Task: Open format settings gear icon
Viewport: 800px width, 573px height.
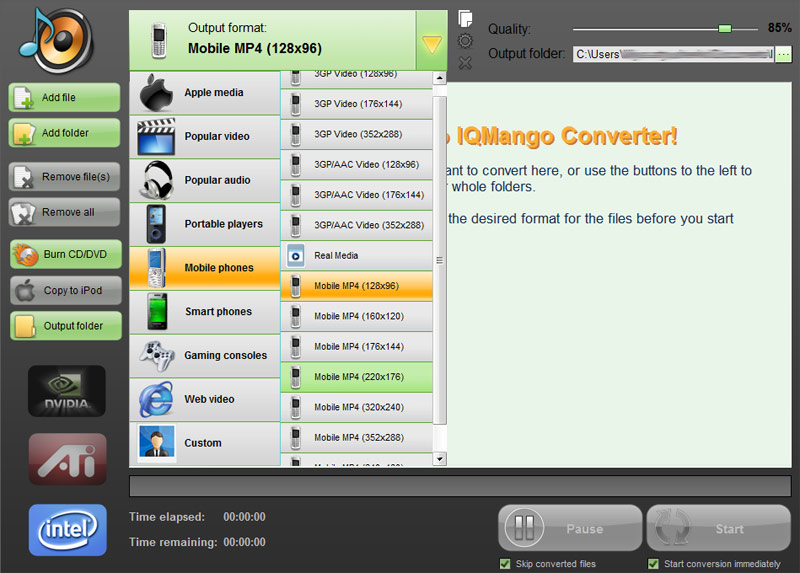Action: point(465,41)
